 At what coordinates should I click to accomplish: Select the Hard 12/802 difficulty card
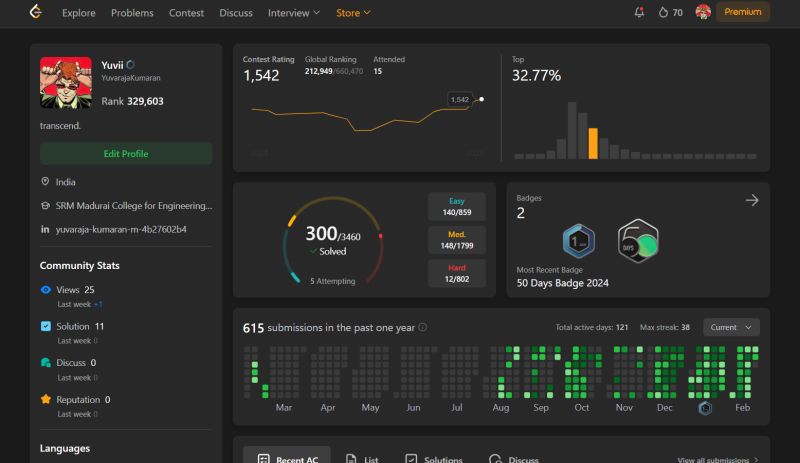[x=457, y=274]
